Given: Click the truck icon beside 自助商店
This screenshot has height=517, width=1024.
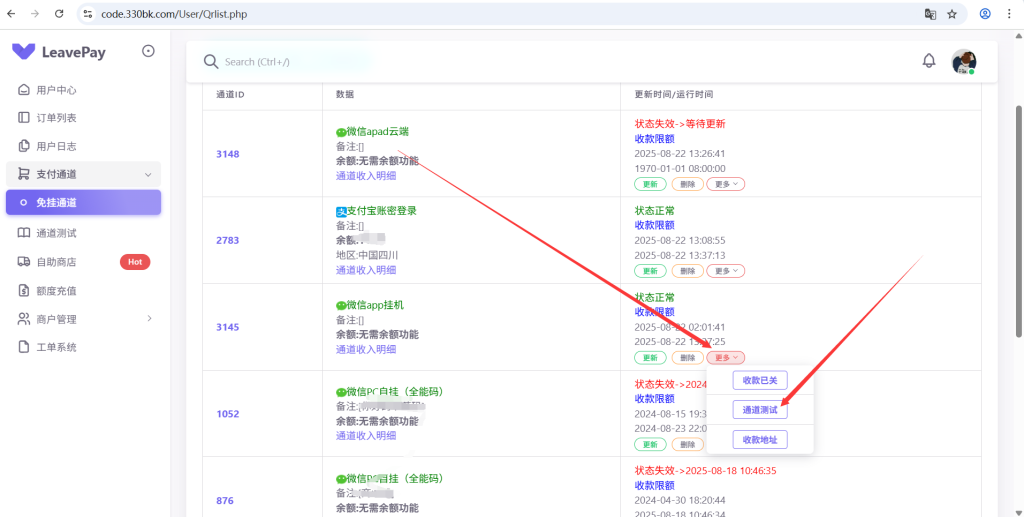Looking at the screenshot, I should (24, 262).
